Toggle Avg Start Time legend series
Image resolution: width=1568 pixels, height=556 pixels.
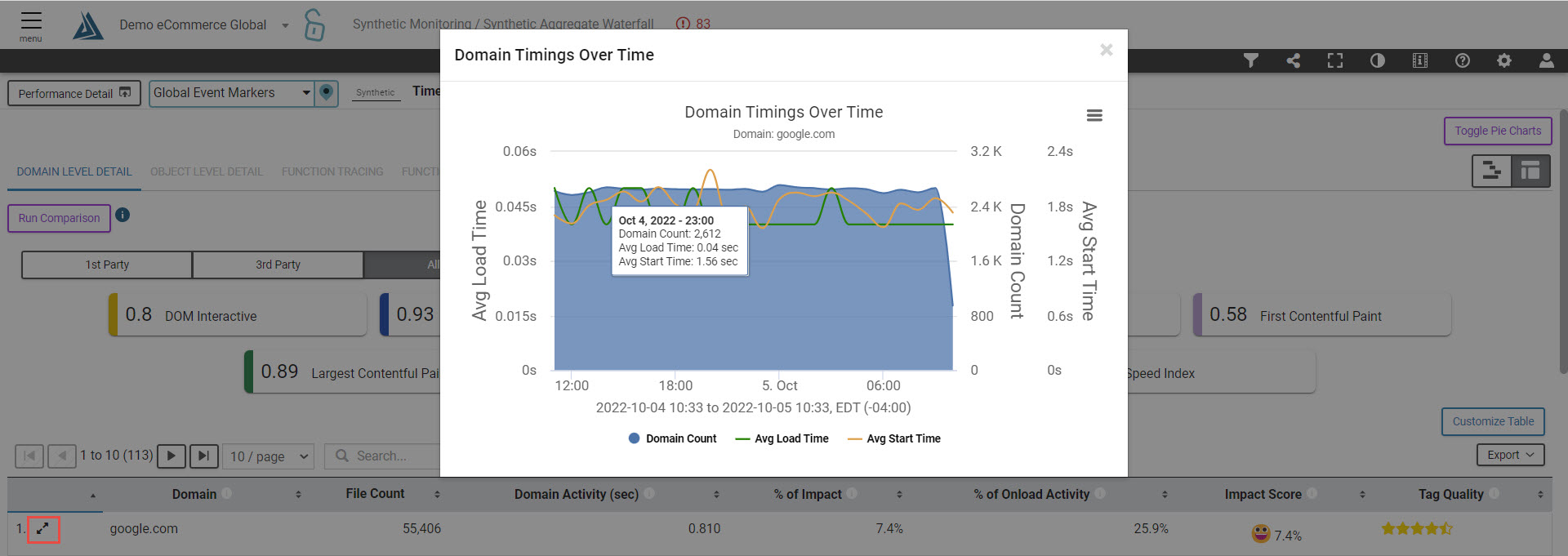click(x=894, y=438)
